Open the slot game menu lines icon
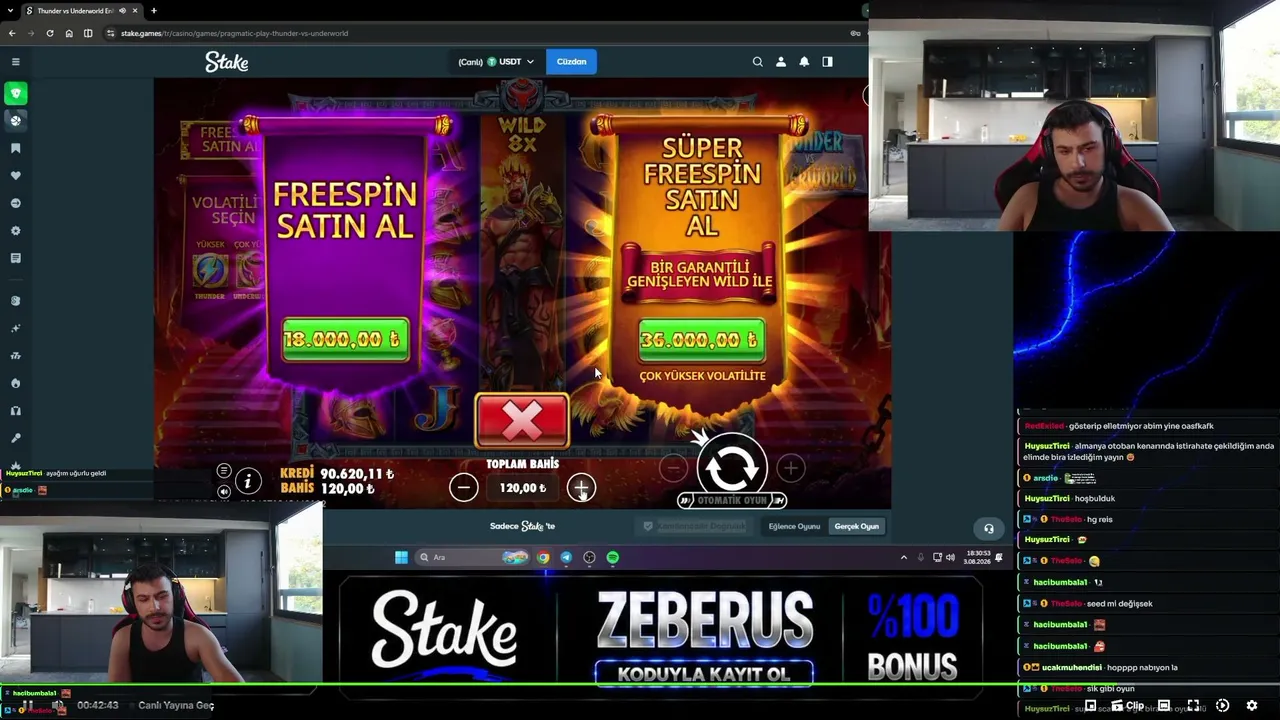Viewport: 1280px width, 720px height. pyautogui.click(x=224, y=471)
